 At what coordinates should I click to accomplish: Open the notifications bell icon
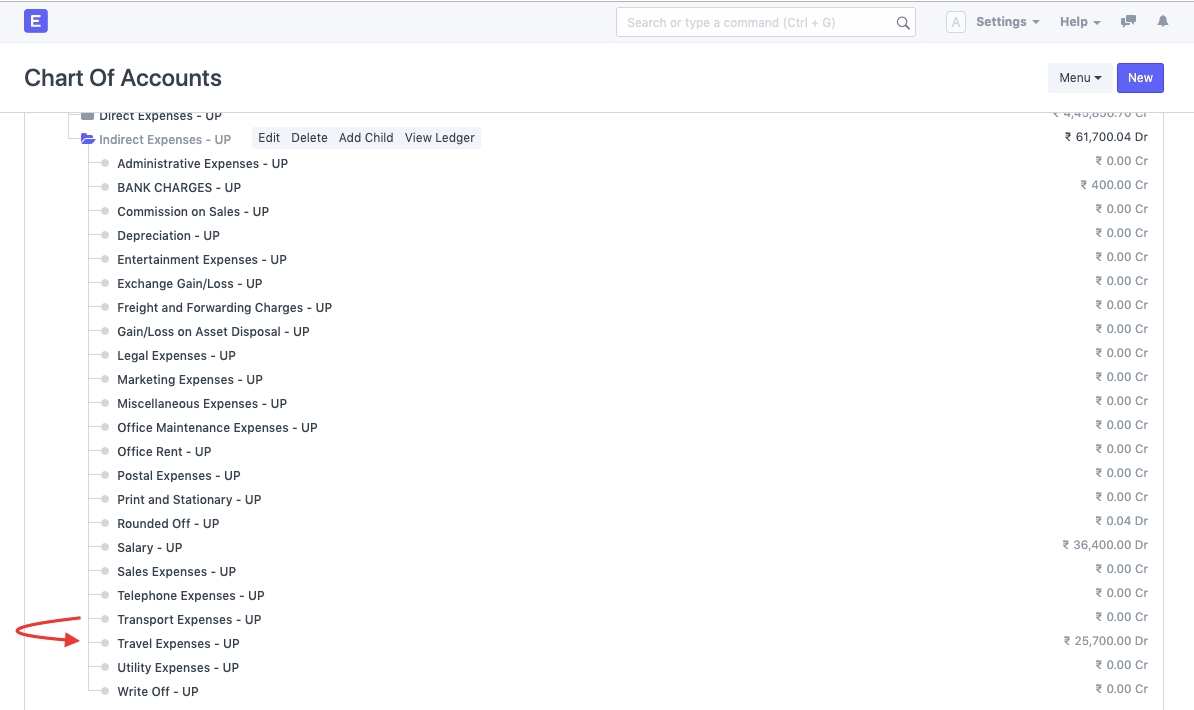point(1162,22)
